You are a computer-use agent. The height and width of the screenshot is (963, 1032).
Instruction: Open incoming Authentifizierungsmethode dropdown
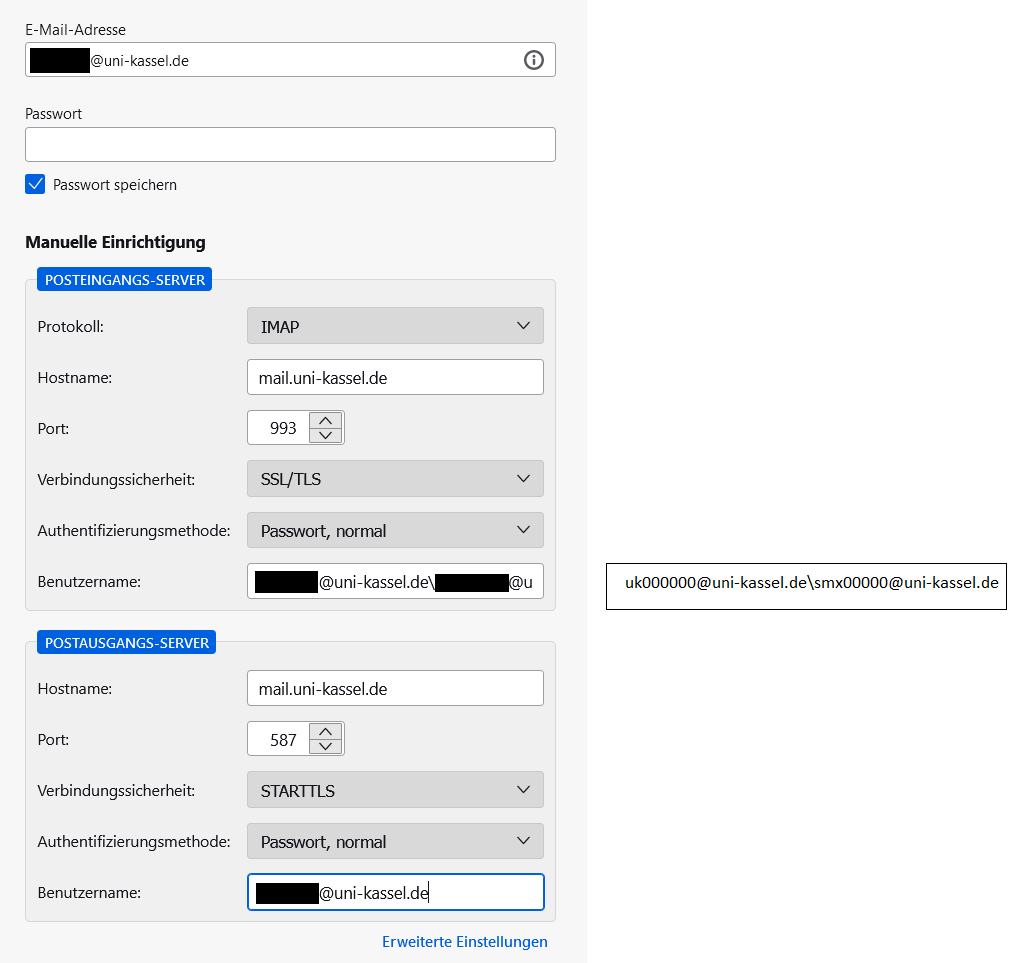tap(395, 531)
